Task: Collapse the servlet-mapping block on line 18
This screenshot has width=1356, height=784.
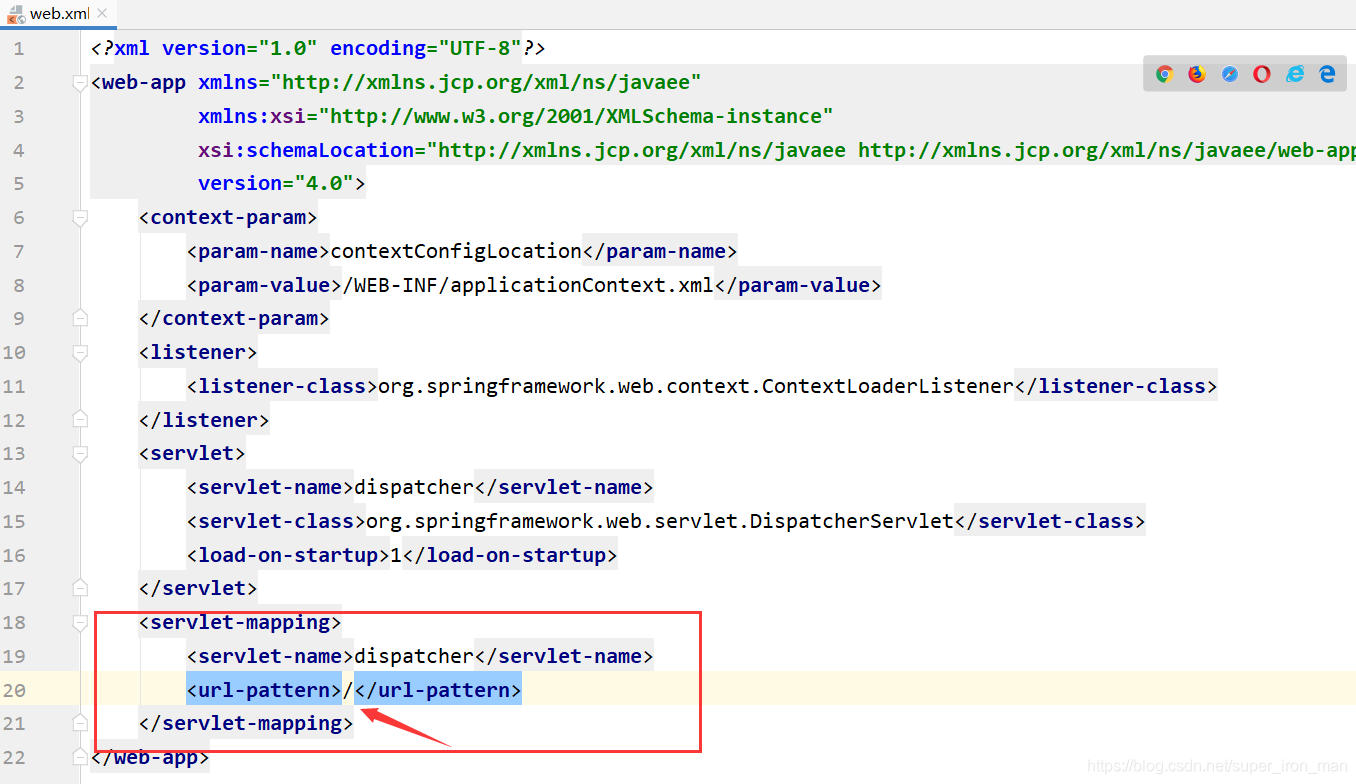Action: pos(80,622)
